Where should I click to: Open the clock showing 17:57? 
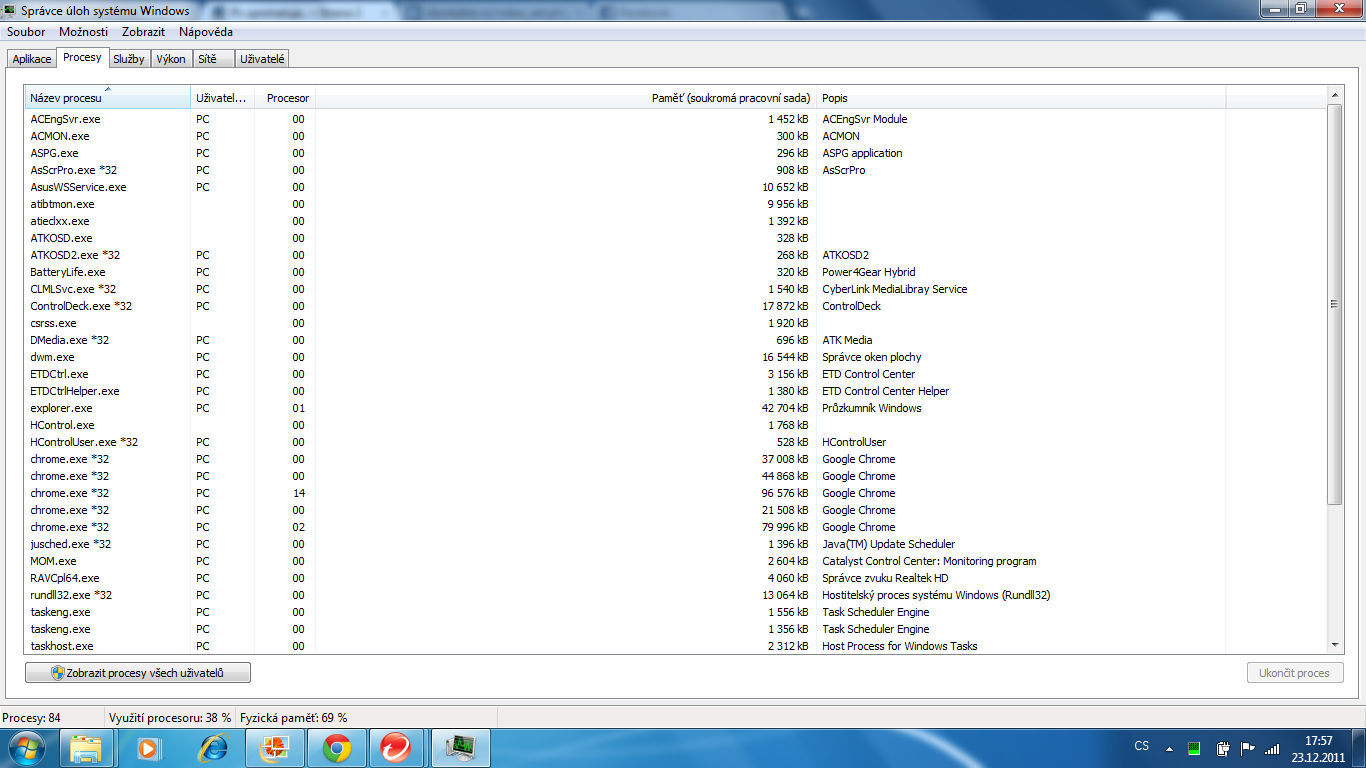[x=1319, y=749]
